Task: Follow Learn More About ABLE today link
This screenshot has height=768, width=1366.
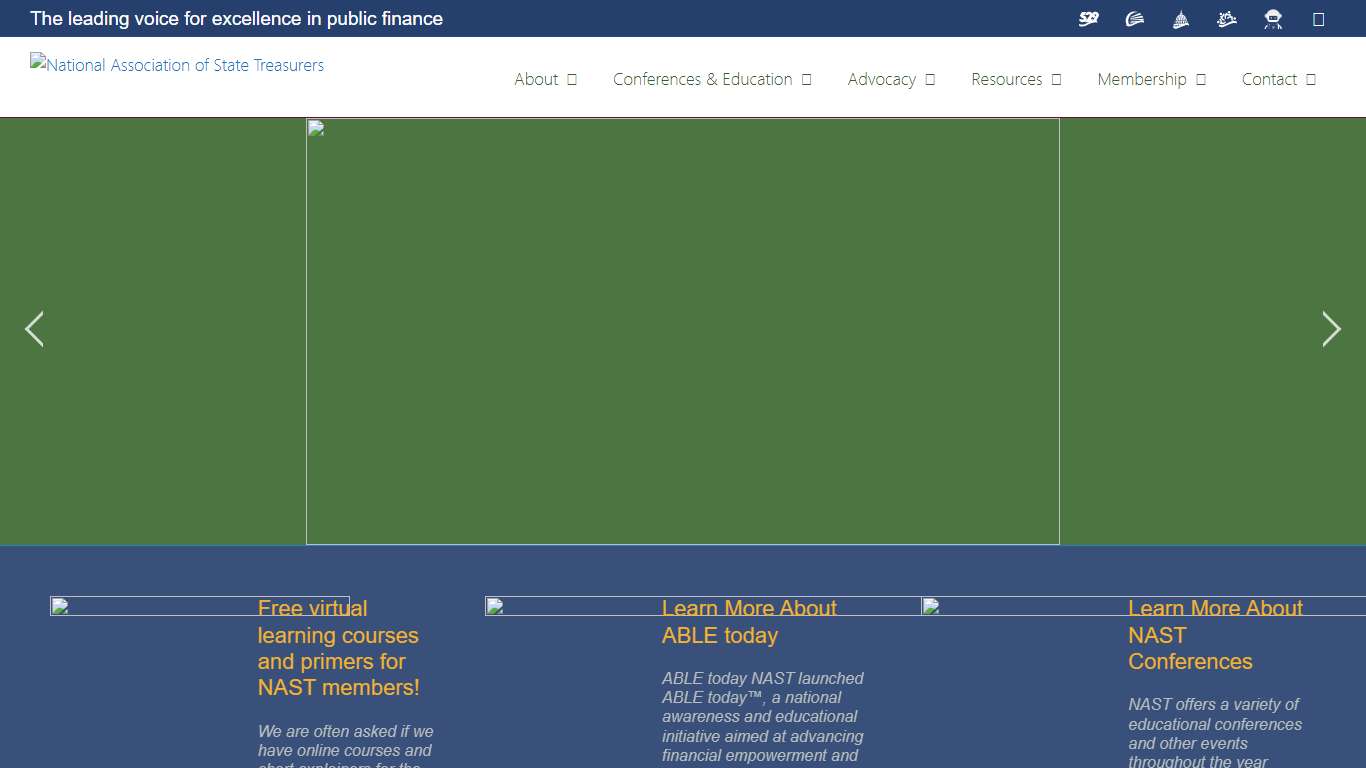Action: tap(749, 621)
